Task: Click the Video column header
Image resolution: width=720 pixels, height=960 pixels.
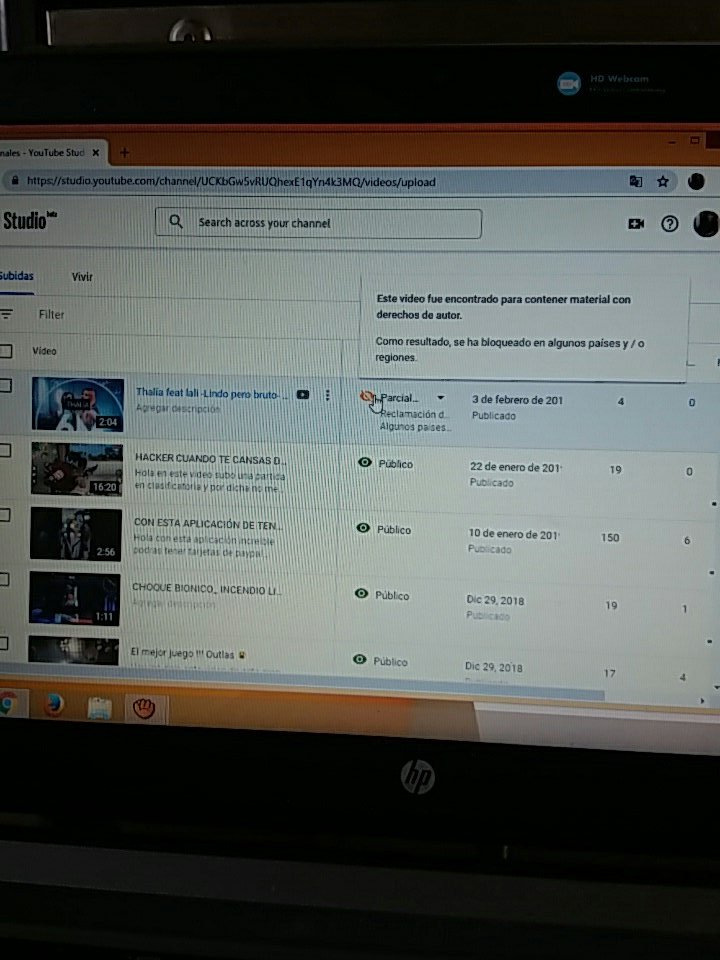Action: [44, 351]
